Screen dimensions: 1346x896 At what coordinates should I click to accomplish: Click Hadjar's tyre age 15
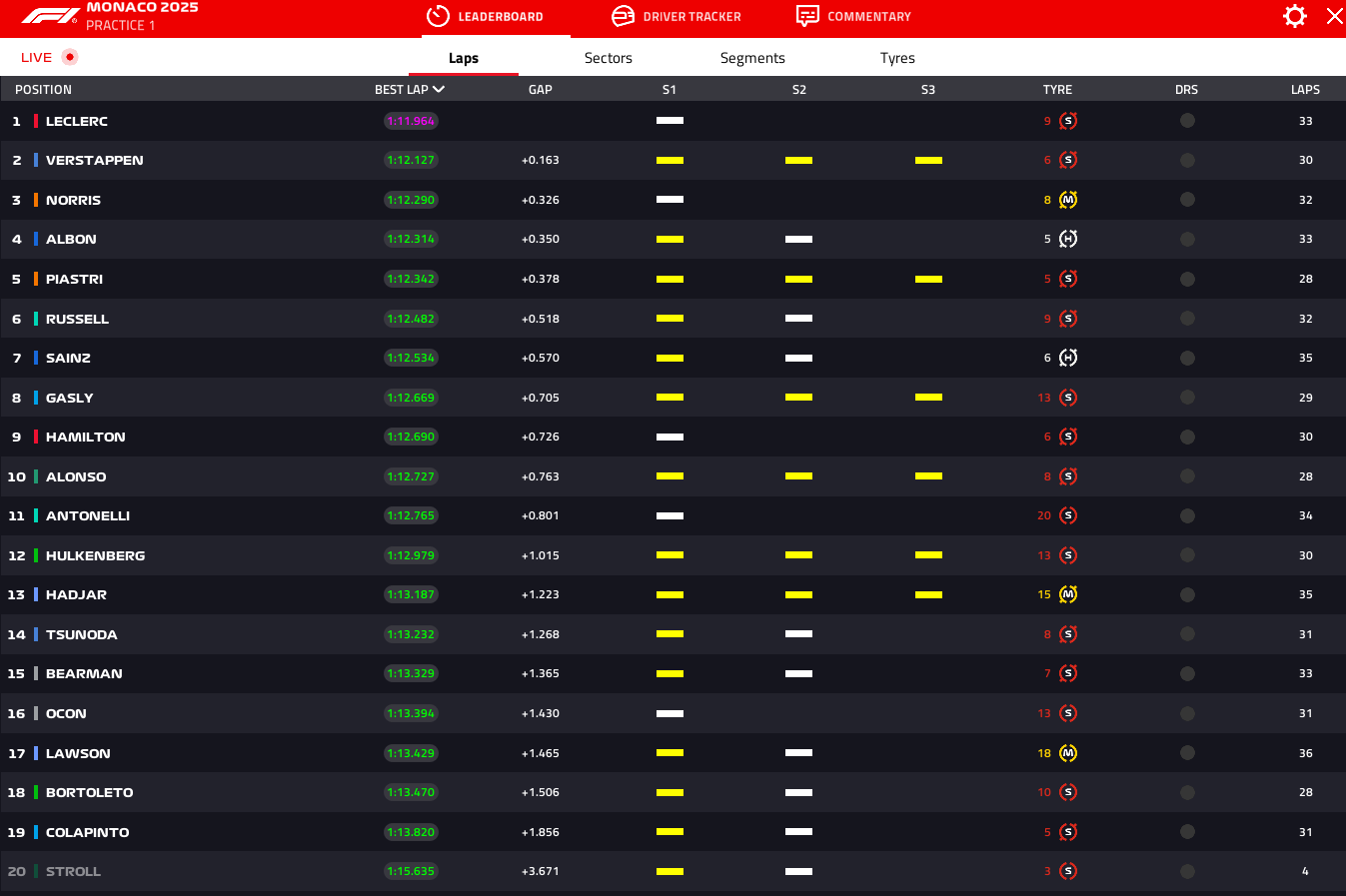coord(1044,594)
